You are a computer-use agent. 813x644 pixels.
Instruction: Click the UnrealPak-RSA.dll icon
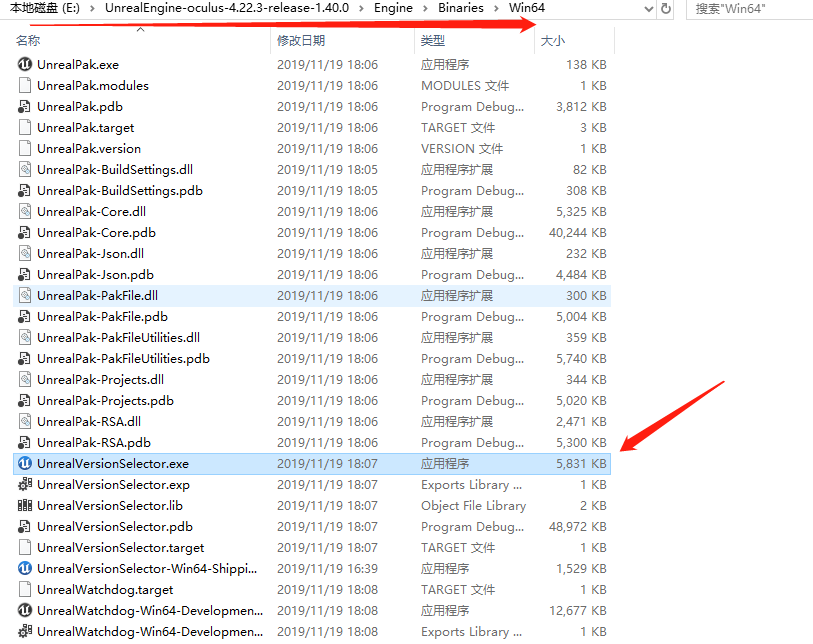[x=25, y=422]
